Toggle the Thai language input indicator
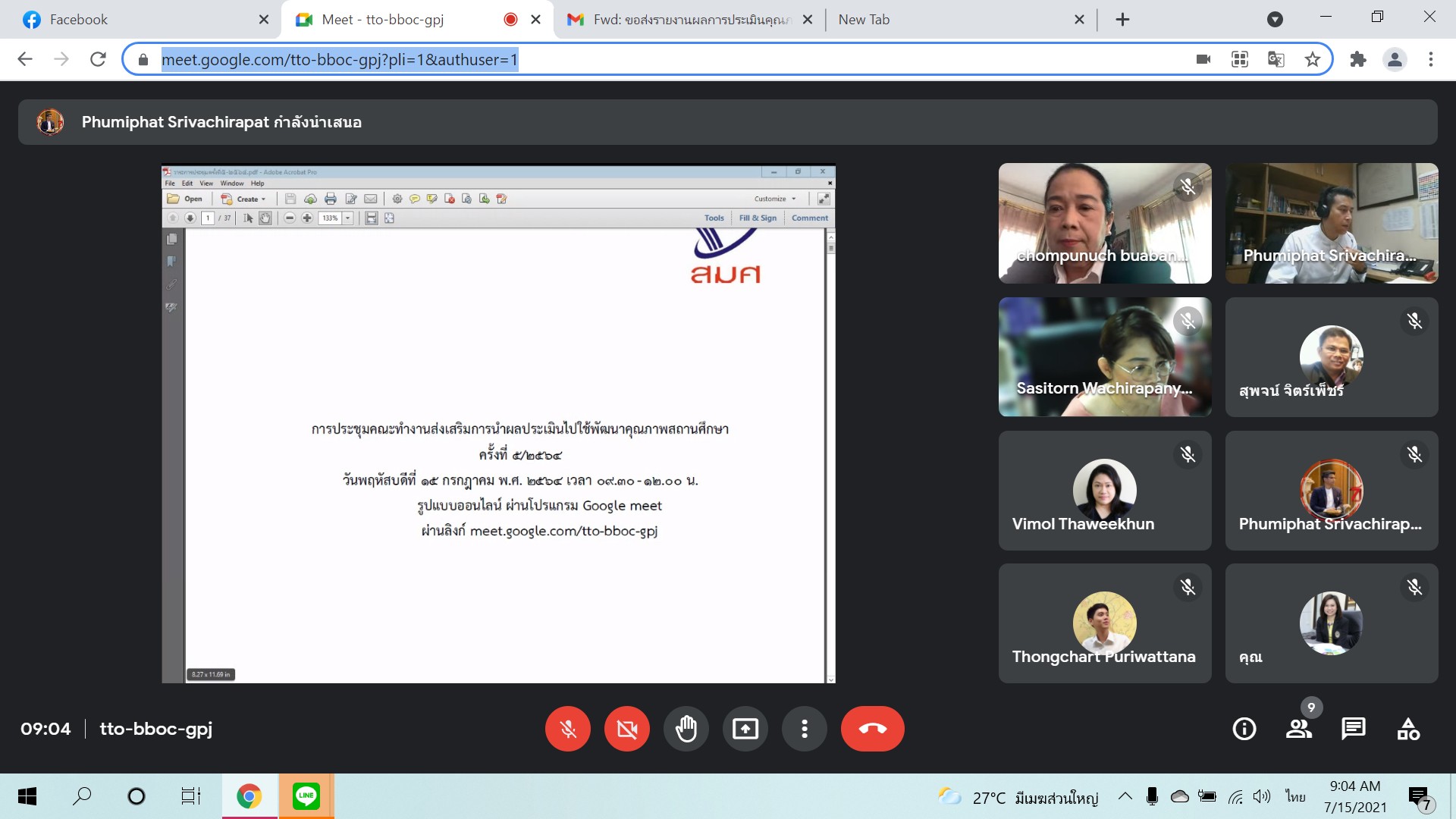1456x819 pixels. pyautogui.click(x=1295, y=796)
